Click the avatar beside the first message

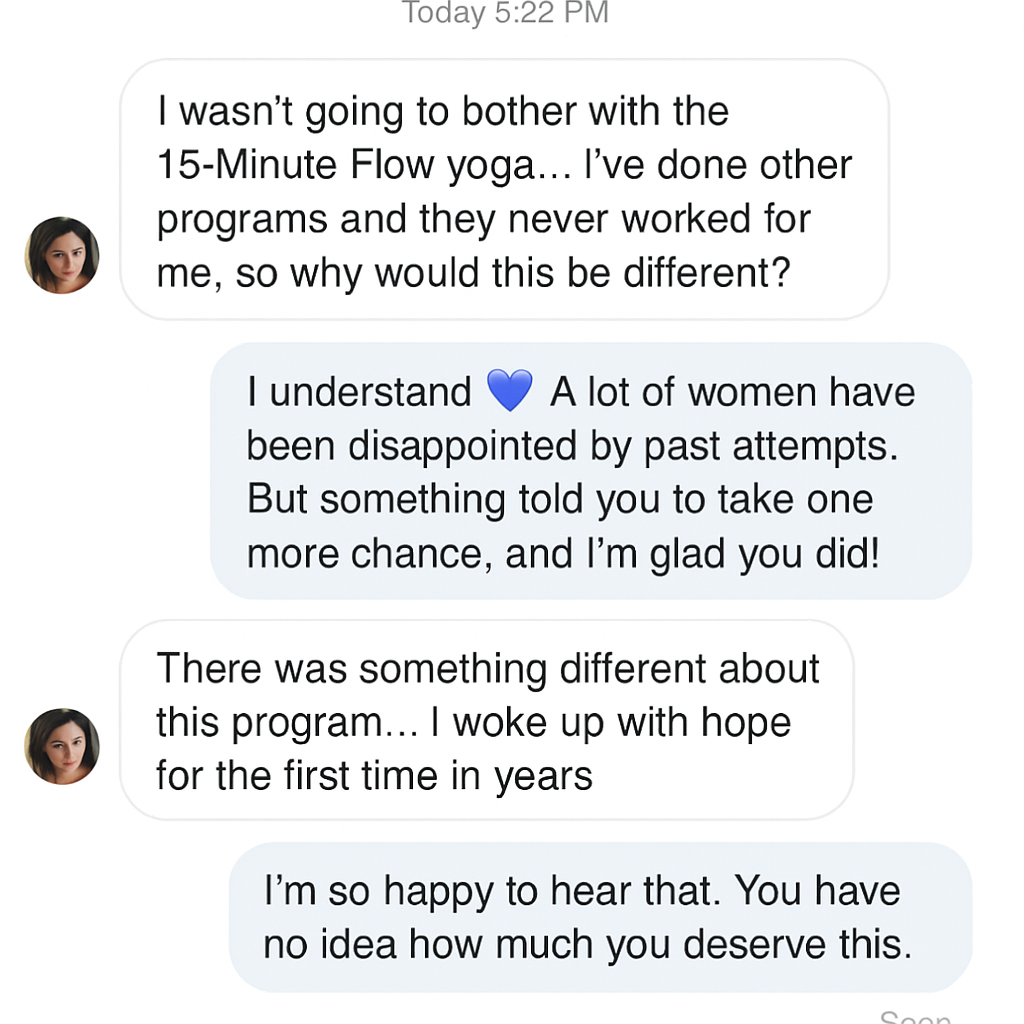coord(62,255)
